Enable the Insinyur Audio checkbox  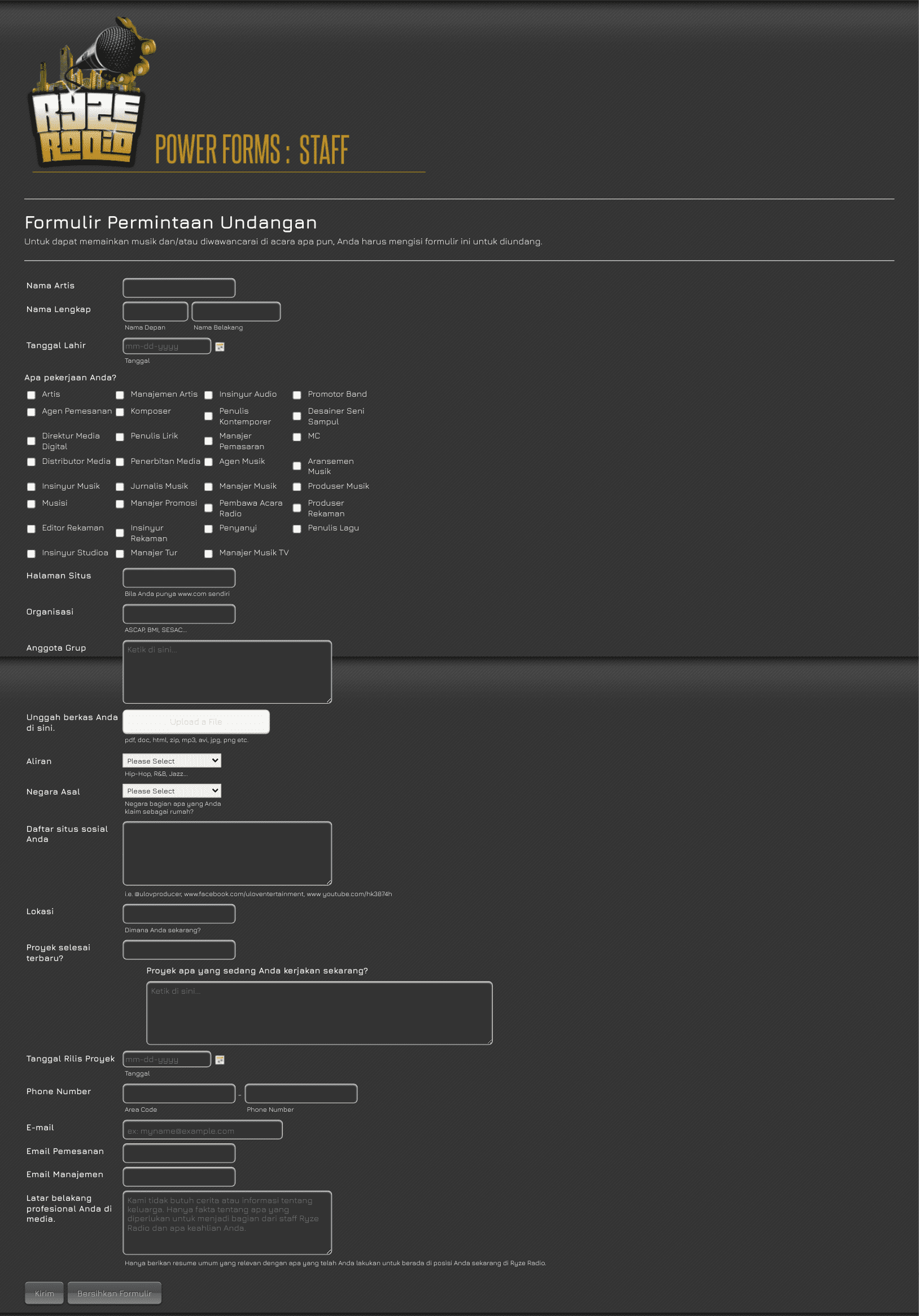pos(209,395)
